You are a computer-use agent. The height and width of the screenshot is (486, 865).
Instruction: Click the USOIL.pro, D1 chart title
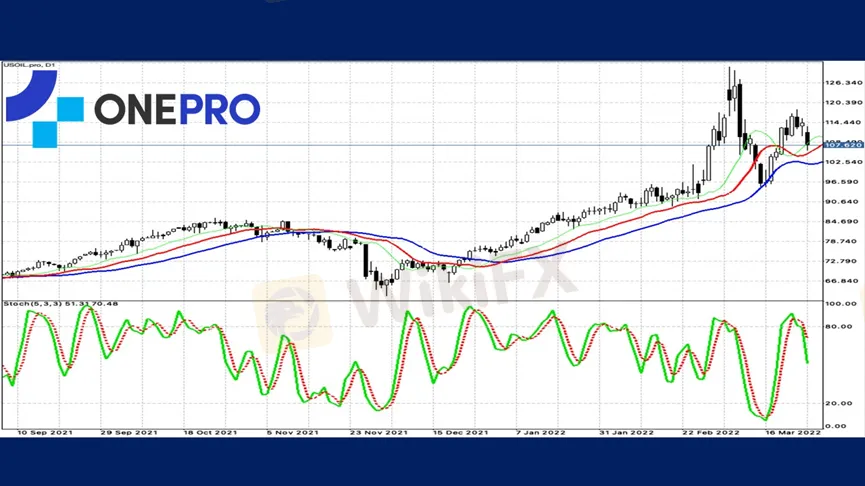point(29,65)
